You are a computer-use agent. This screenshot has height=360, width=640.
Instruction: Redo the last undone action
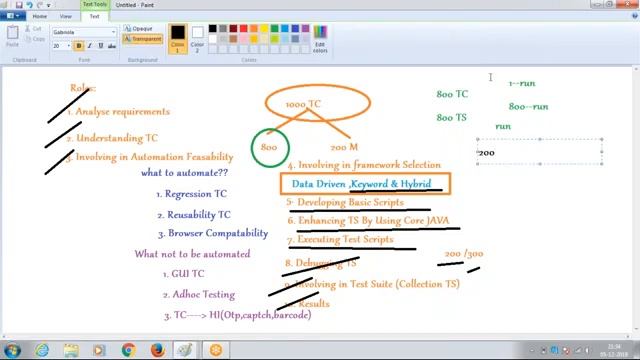coord(40,5)
